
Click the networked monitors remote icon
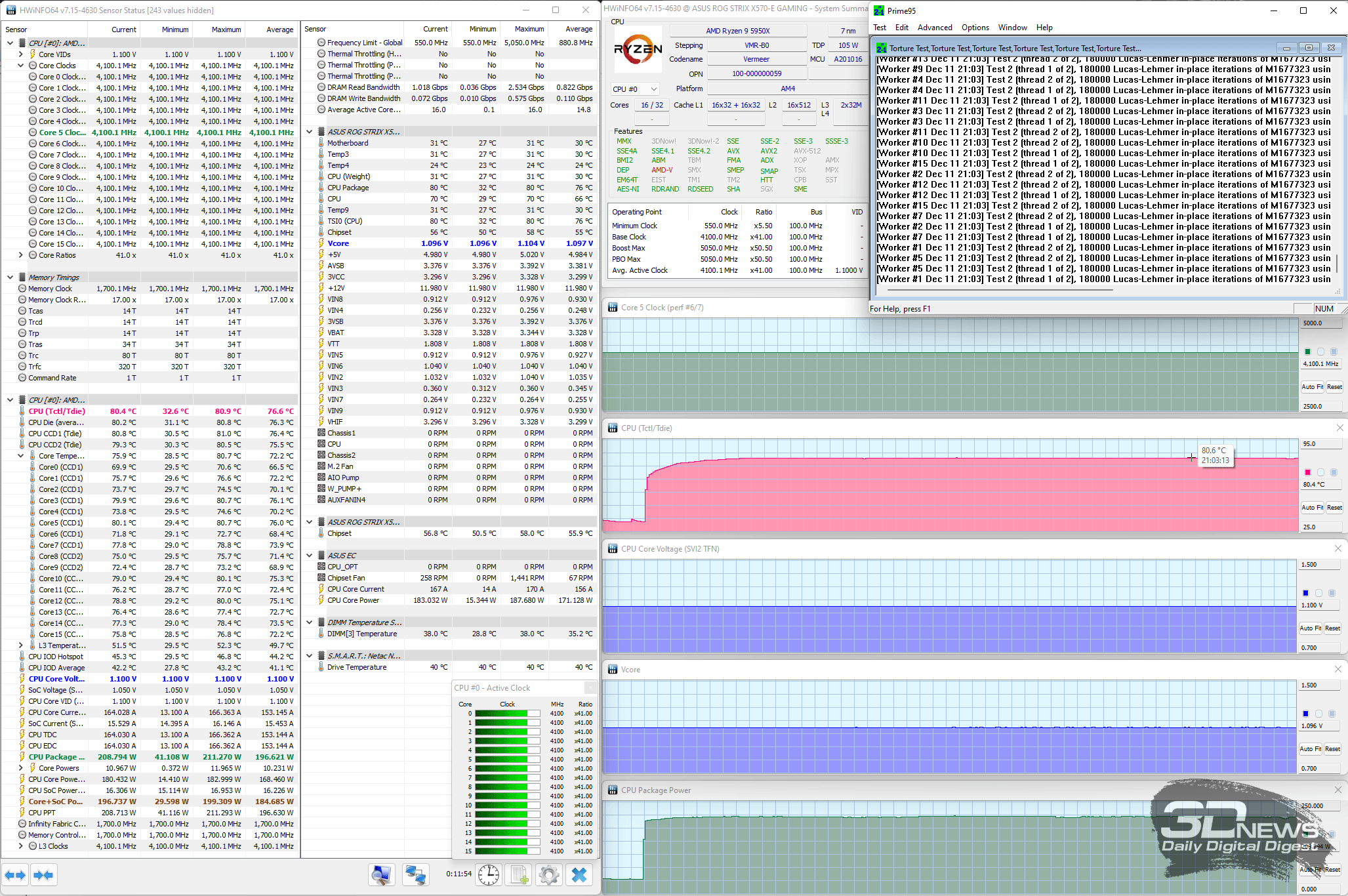(415, 874)
